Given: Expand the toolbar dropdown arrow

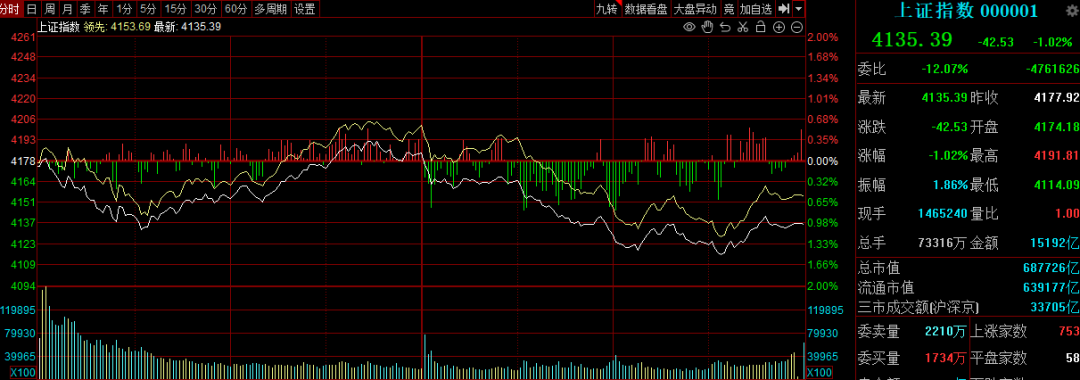Looking at the screenshot, I should pyautogui.click(x=798, y=9).
